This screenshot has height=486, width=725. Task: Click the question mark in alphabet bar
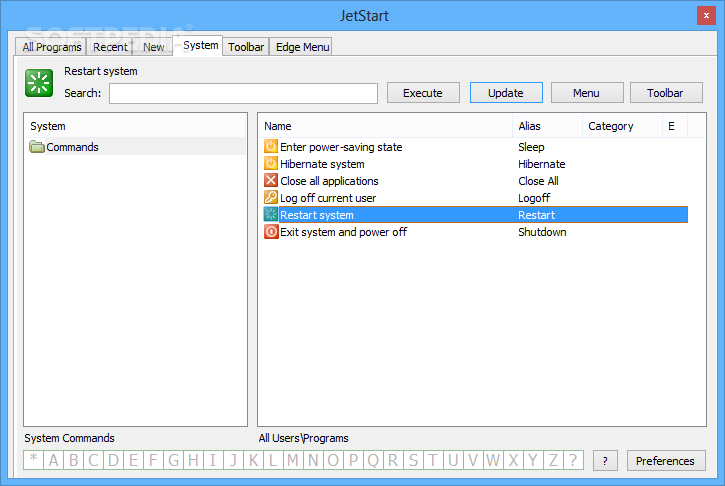pyautogui.click(x=573, y=460)
